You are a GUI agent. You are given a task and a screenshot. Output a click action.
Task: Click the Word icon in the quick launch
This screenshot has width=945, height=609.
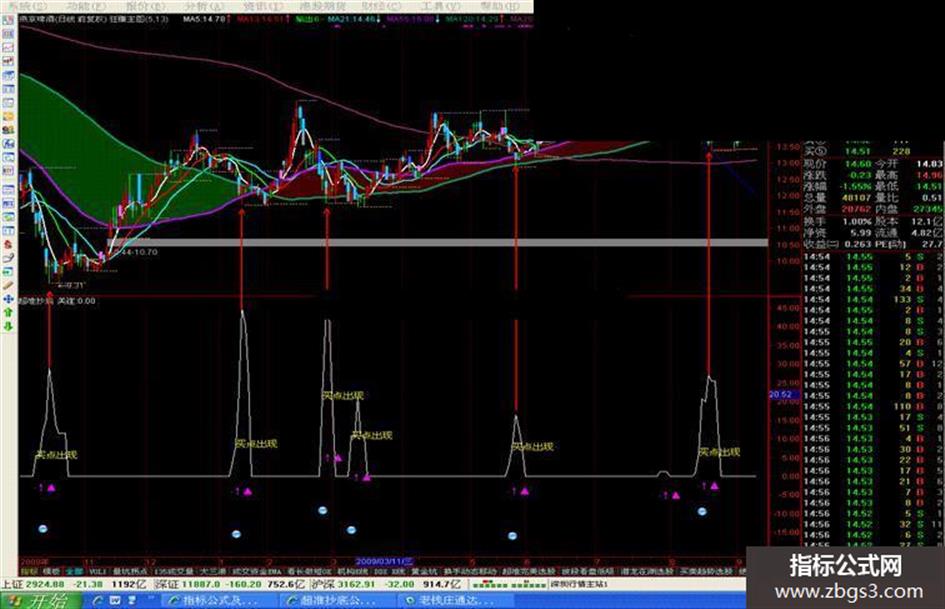click(x=115, y=601)
